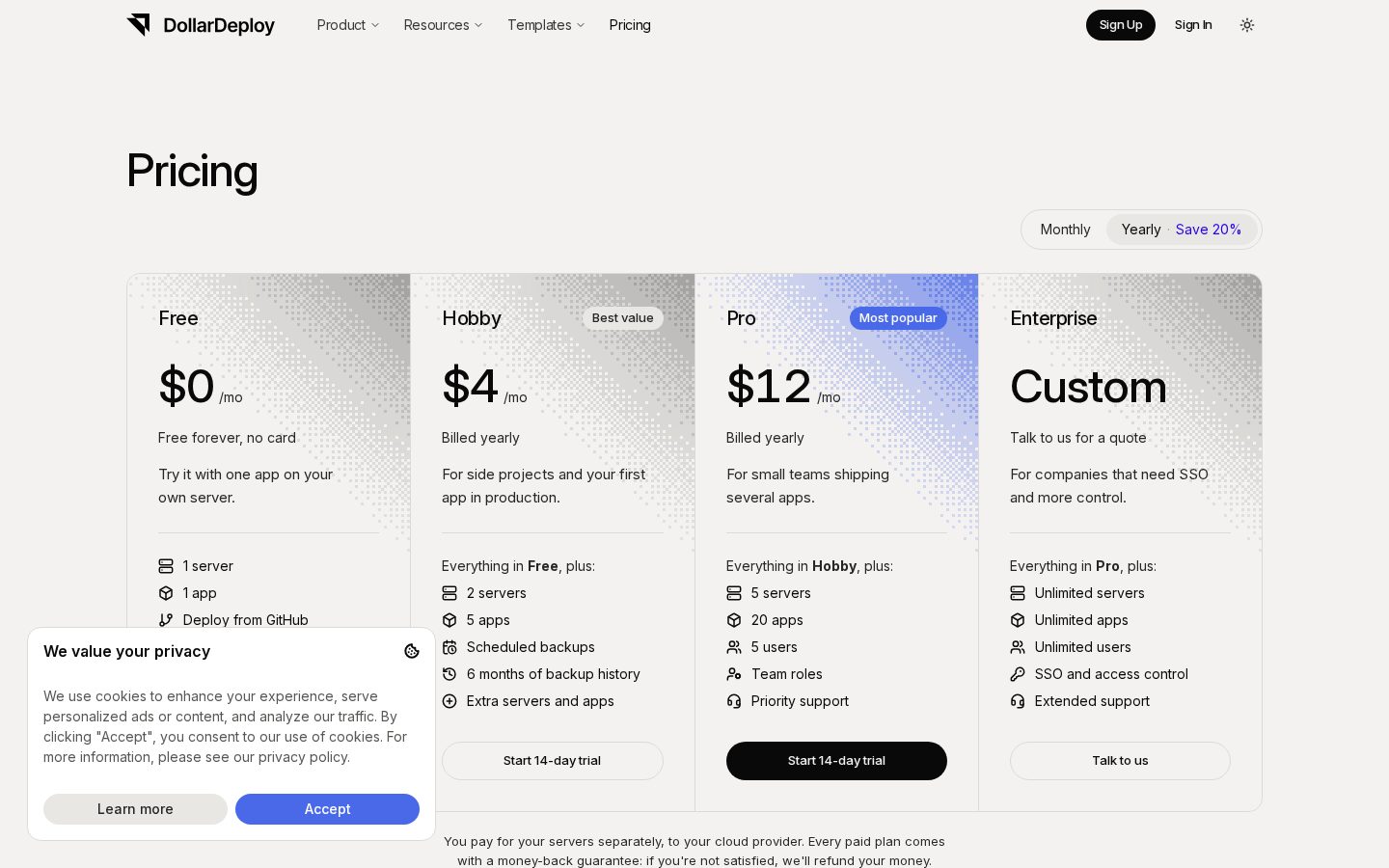Click the server icon beside '1 server'

coord(166,566)
